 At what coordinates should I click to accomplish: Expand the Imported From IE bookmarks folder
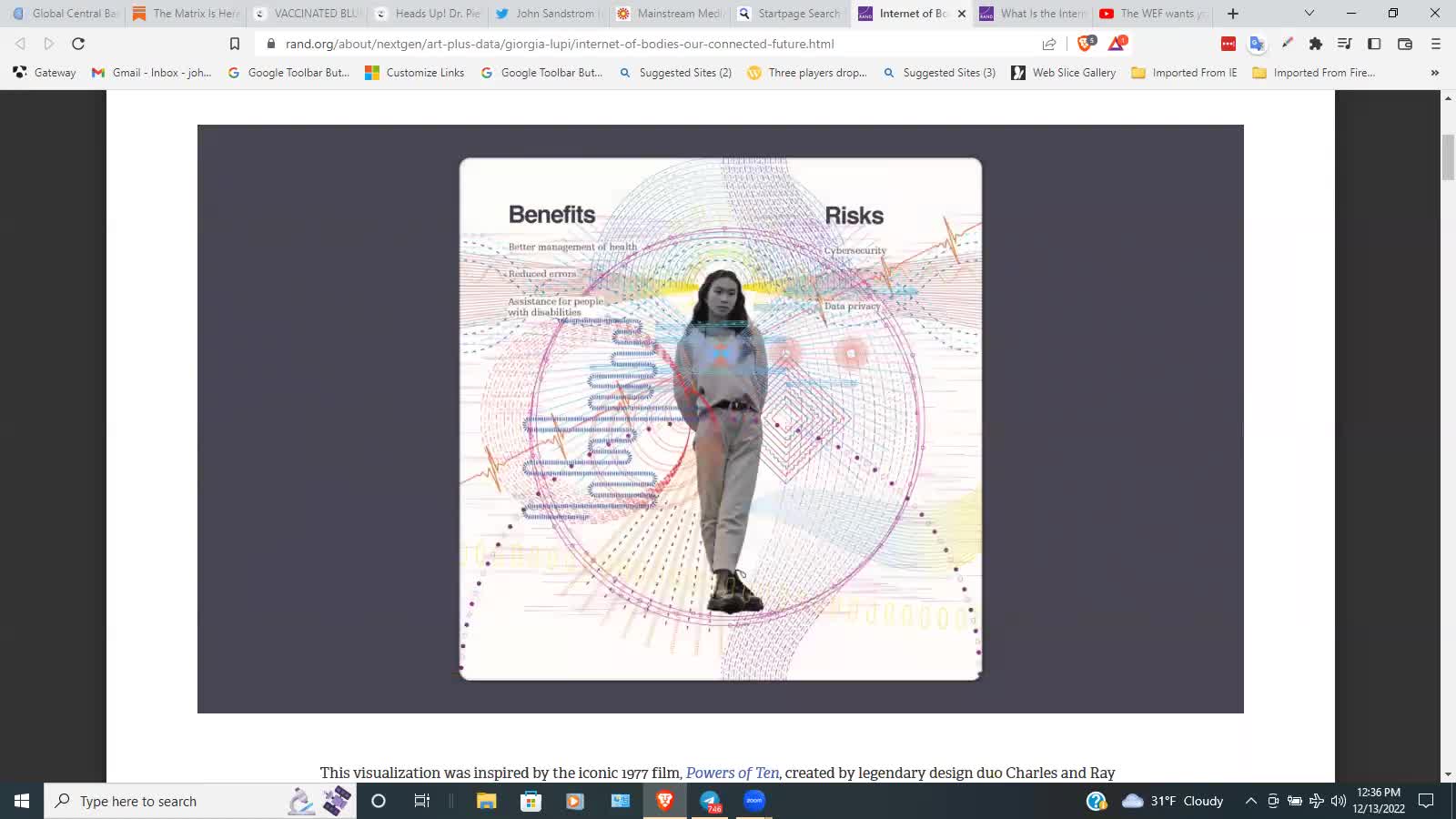[1184, 73]
